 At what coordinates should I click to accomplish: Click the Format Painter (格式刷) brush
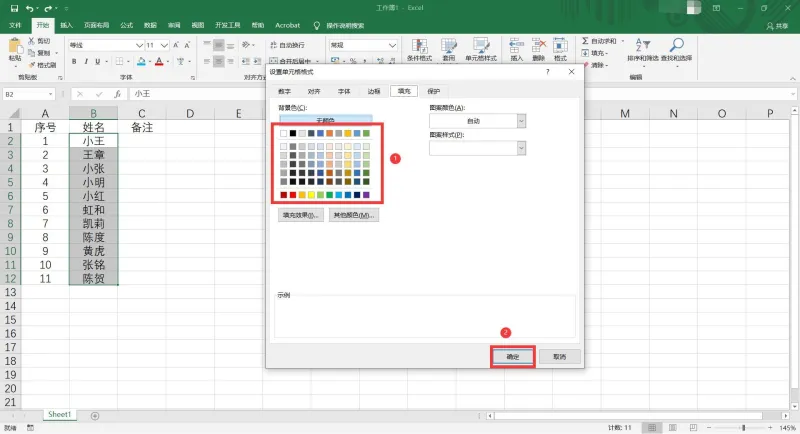(31, 65)
